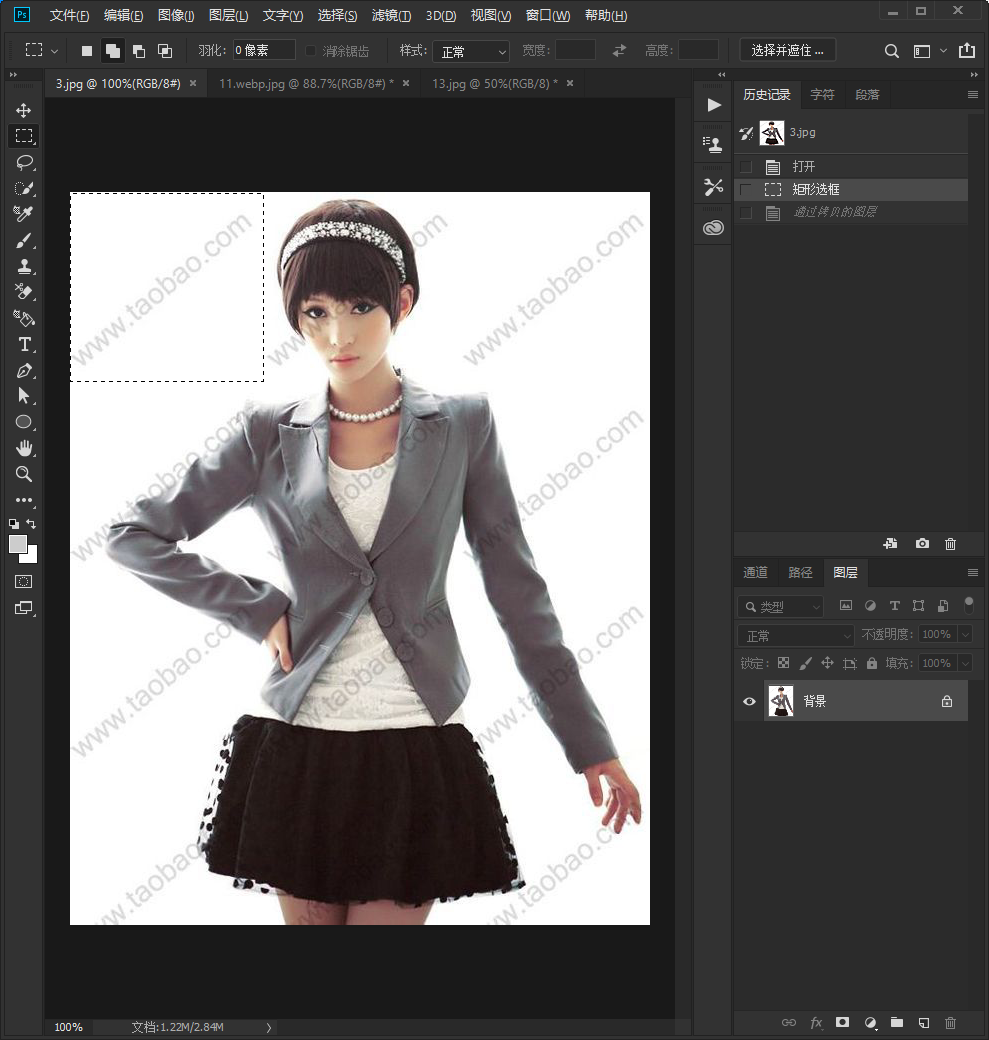Select the Hand tool

24,448
